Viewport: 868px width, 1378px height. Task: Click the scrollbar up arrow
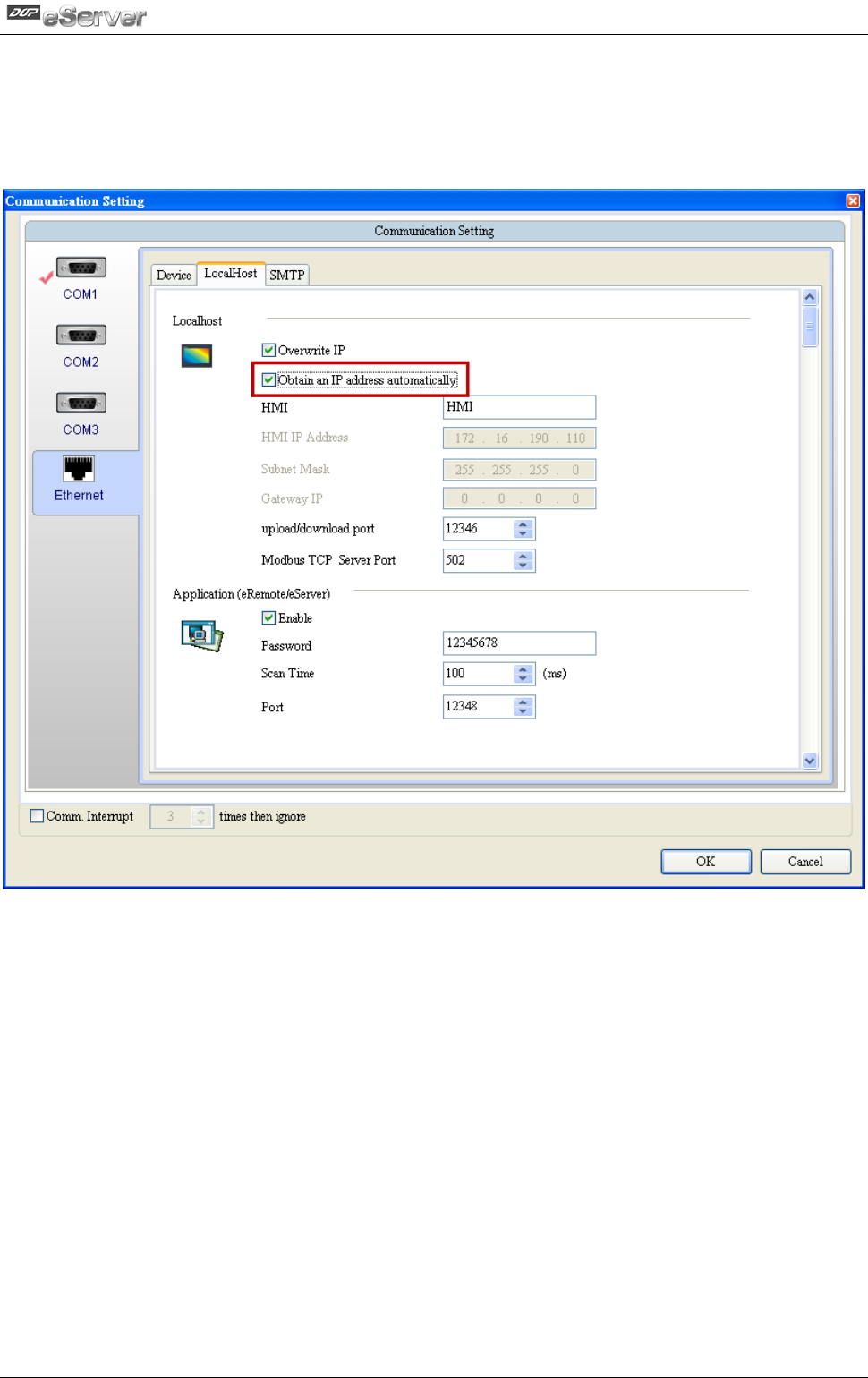click(x=810, y=297)
